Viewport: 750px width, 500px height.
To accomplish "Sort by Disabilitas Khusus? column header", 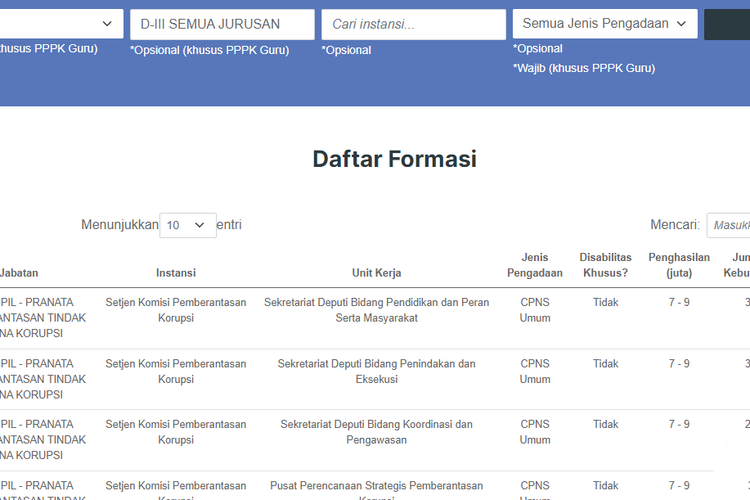I will pos(605,265).
